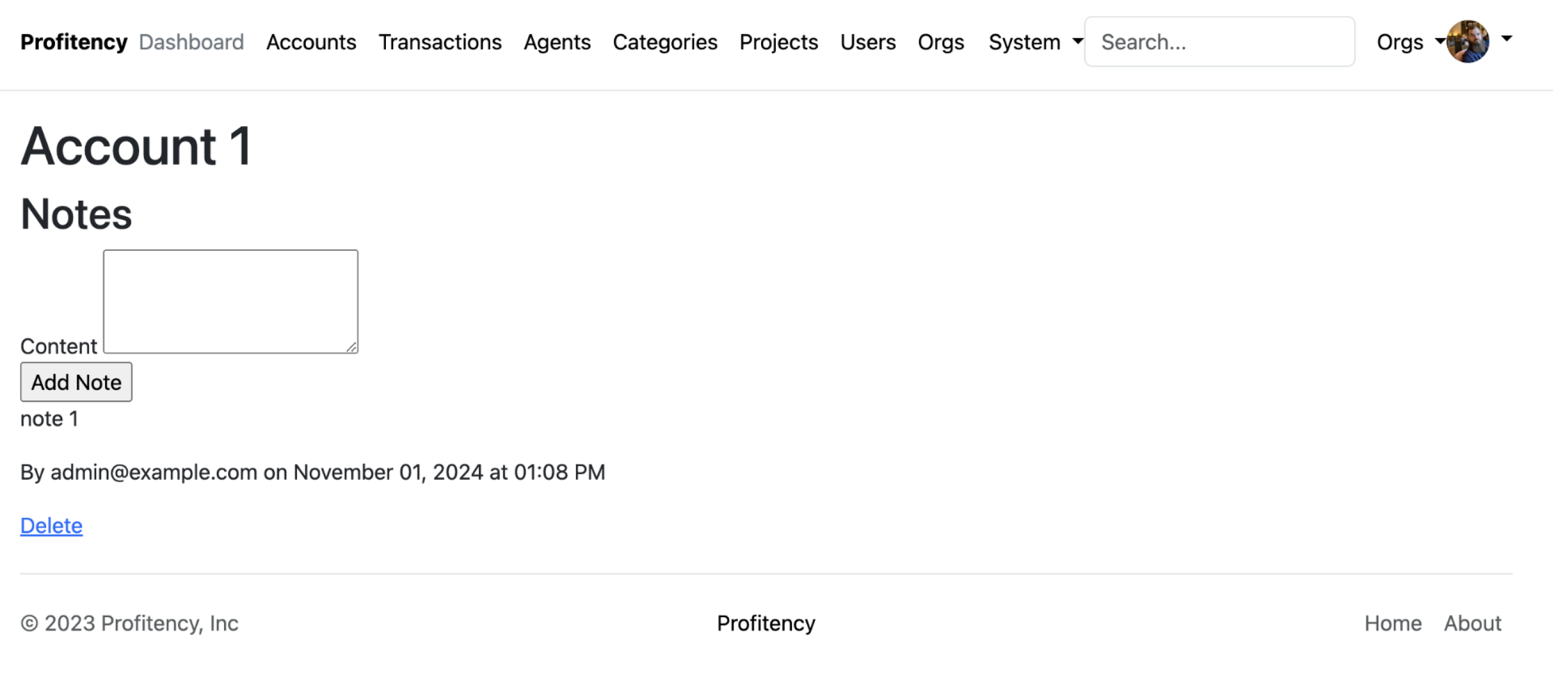Click the Profitency brand logo in navbar
This screenshot has height=699, width=1568.
click(73, 42)
